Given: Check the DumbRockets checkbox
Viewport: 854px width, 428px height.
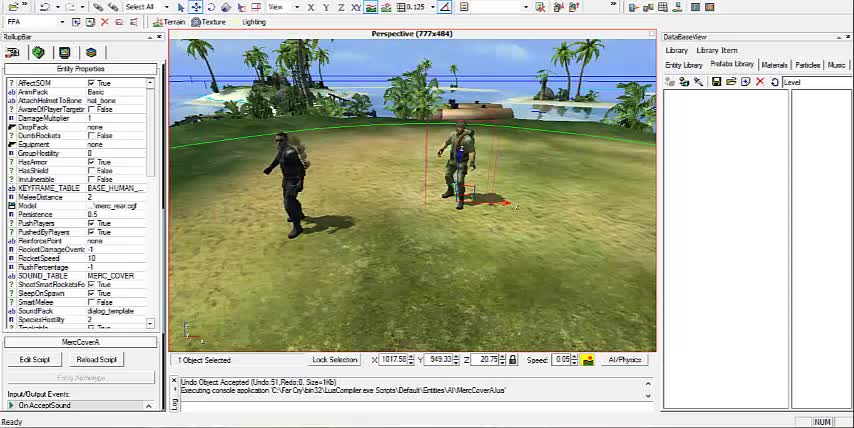Looking at the screenshot, I should click(91, 136).
